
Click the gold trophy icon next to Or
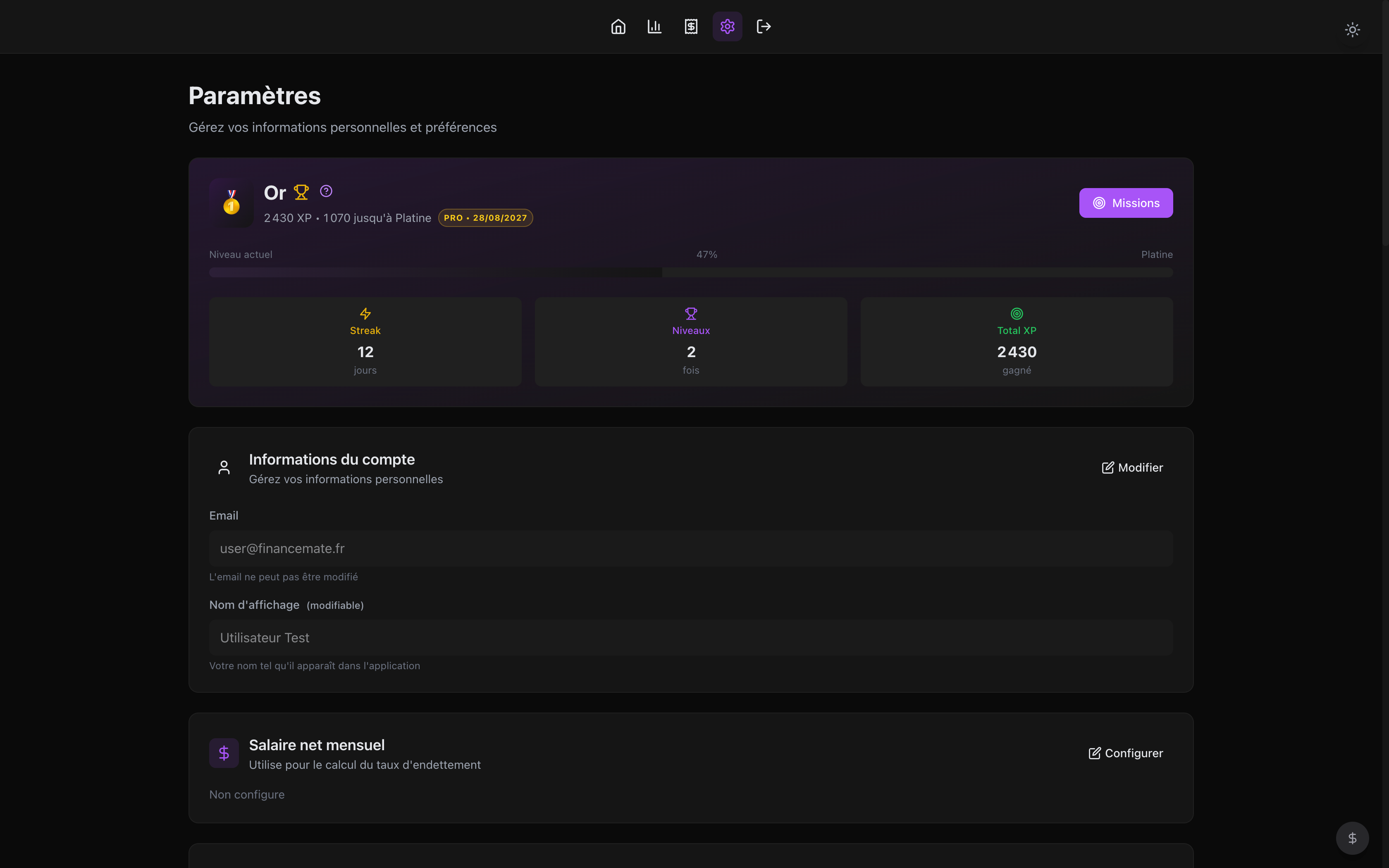click(x=301, y=192)
